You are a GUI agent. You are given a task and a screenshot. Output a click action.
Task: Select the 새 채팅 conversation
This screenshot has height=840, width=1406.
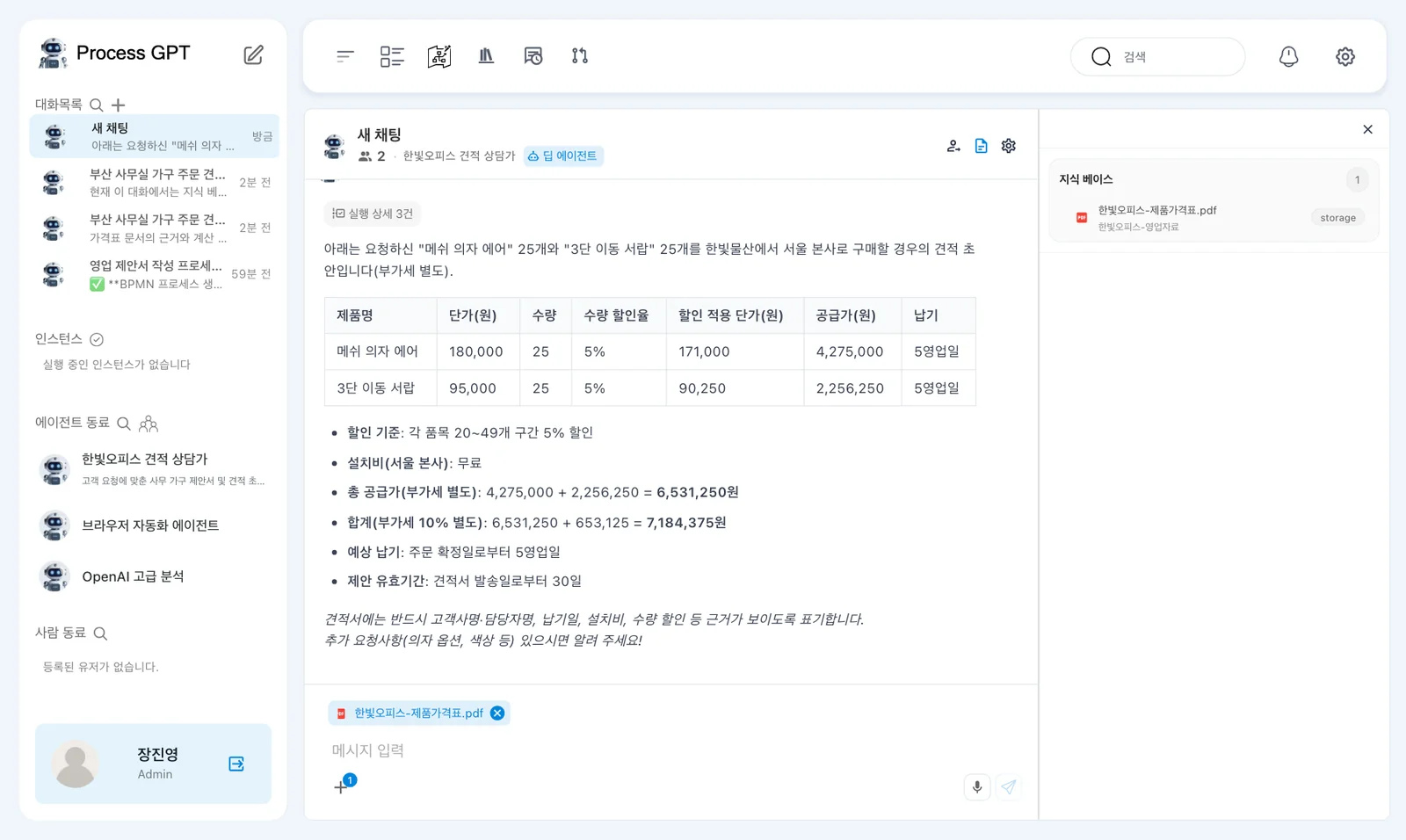(x=155, y=136)
